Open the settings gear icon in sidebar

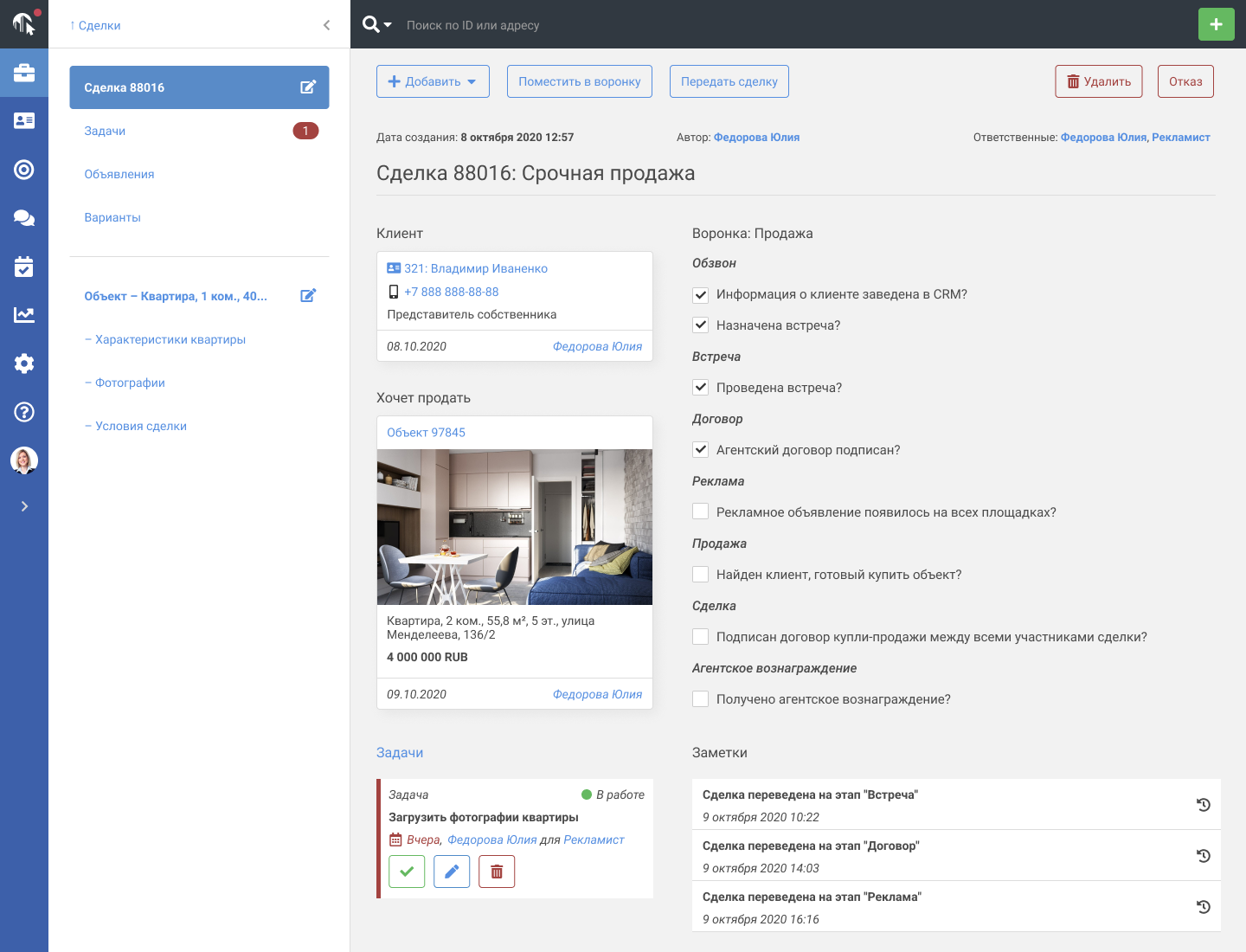coord(24,363)
